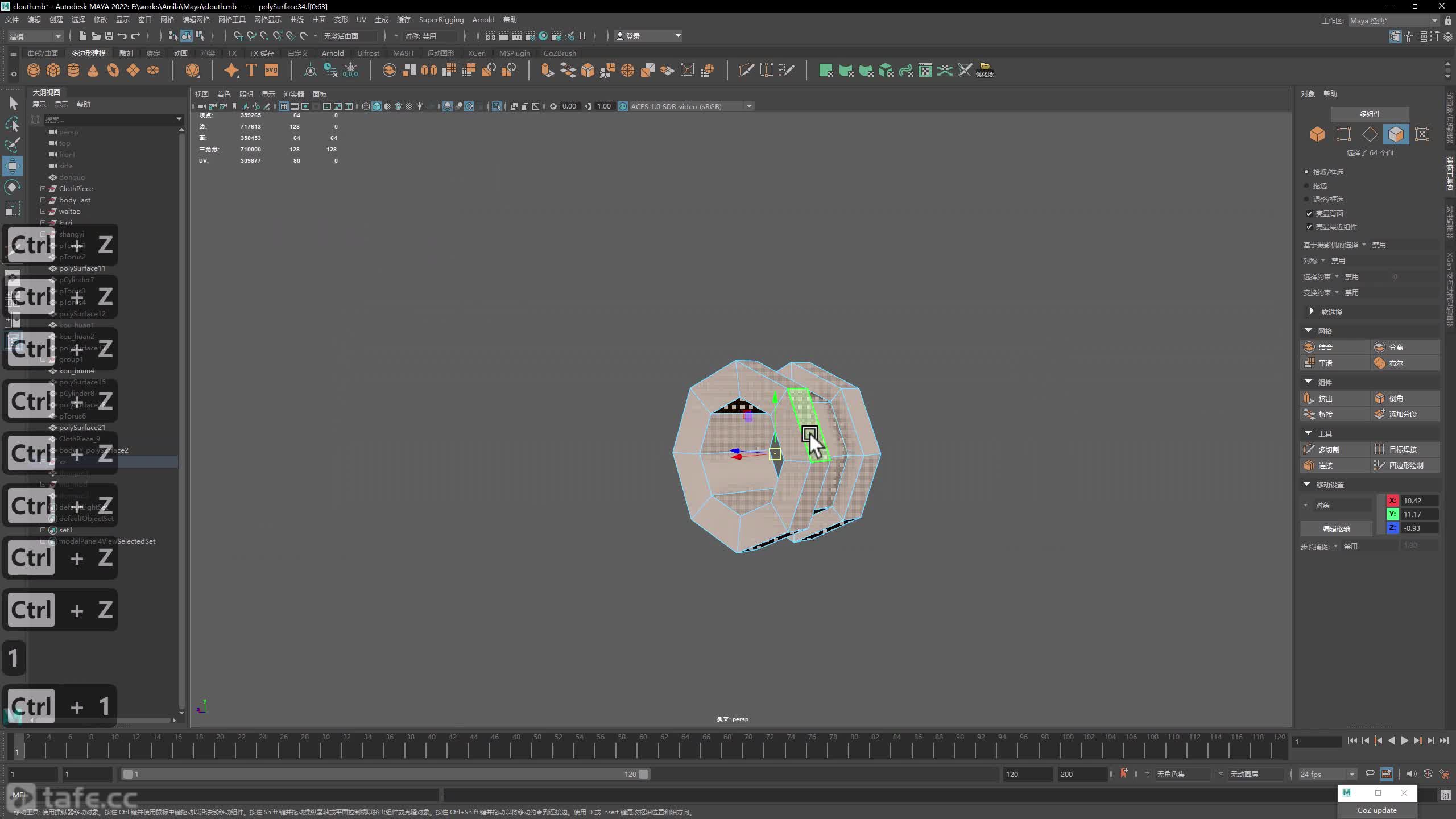Toggle 亮显最近组件 checkbox
This screenshot has height=819, width=1456.
coord(1309,227)
